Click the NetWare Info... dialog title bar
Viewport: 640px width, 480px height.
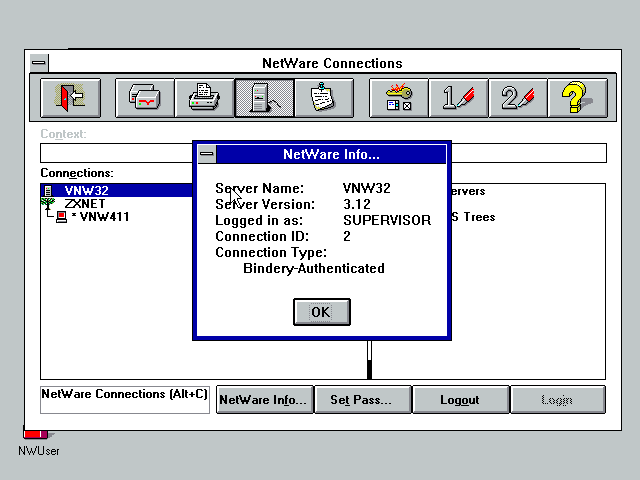tap(331, 154)
